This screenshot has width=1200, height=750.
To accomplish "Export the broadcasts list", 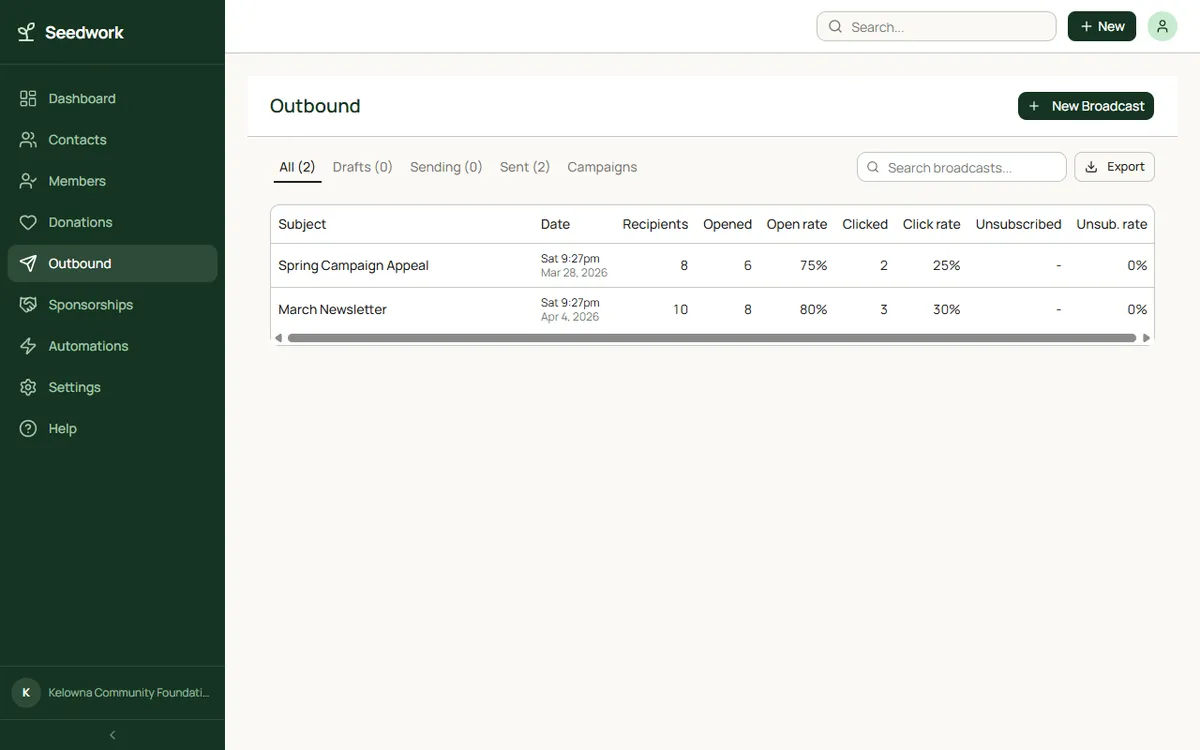I will [1114, 165].
